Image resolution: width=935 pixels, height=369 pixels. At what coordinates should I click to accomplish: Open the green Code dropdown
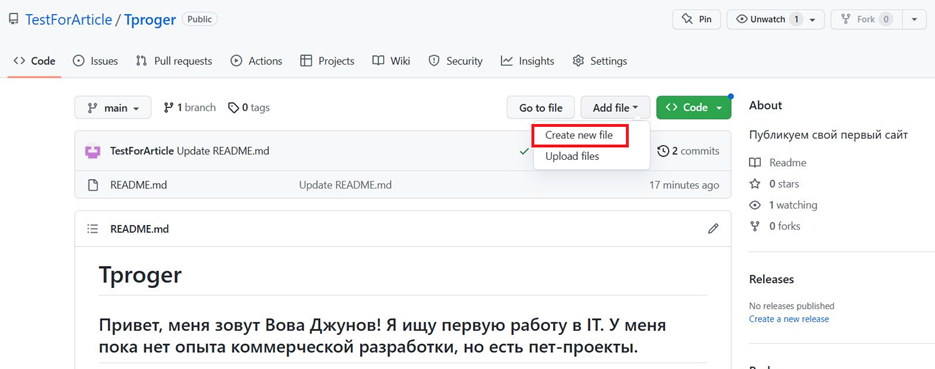(x=693, y=108)
